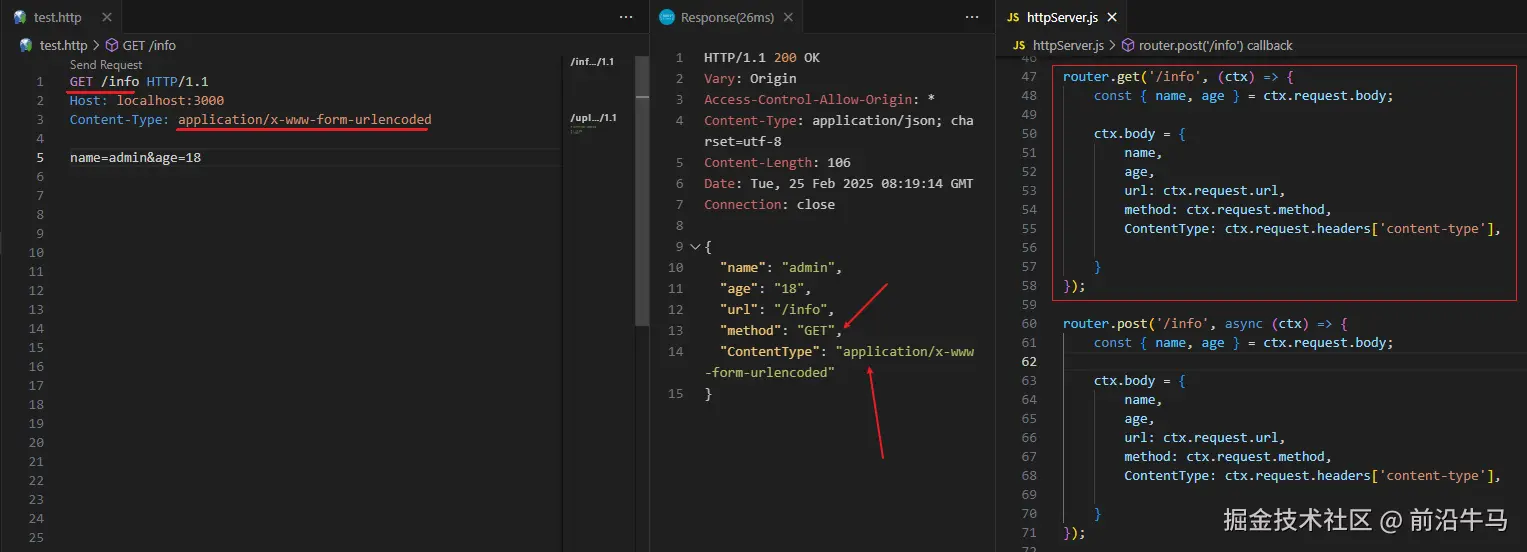
Task: Click the 'Host: localhost:3000' line
Action: click(147, 100)
